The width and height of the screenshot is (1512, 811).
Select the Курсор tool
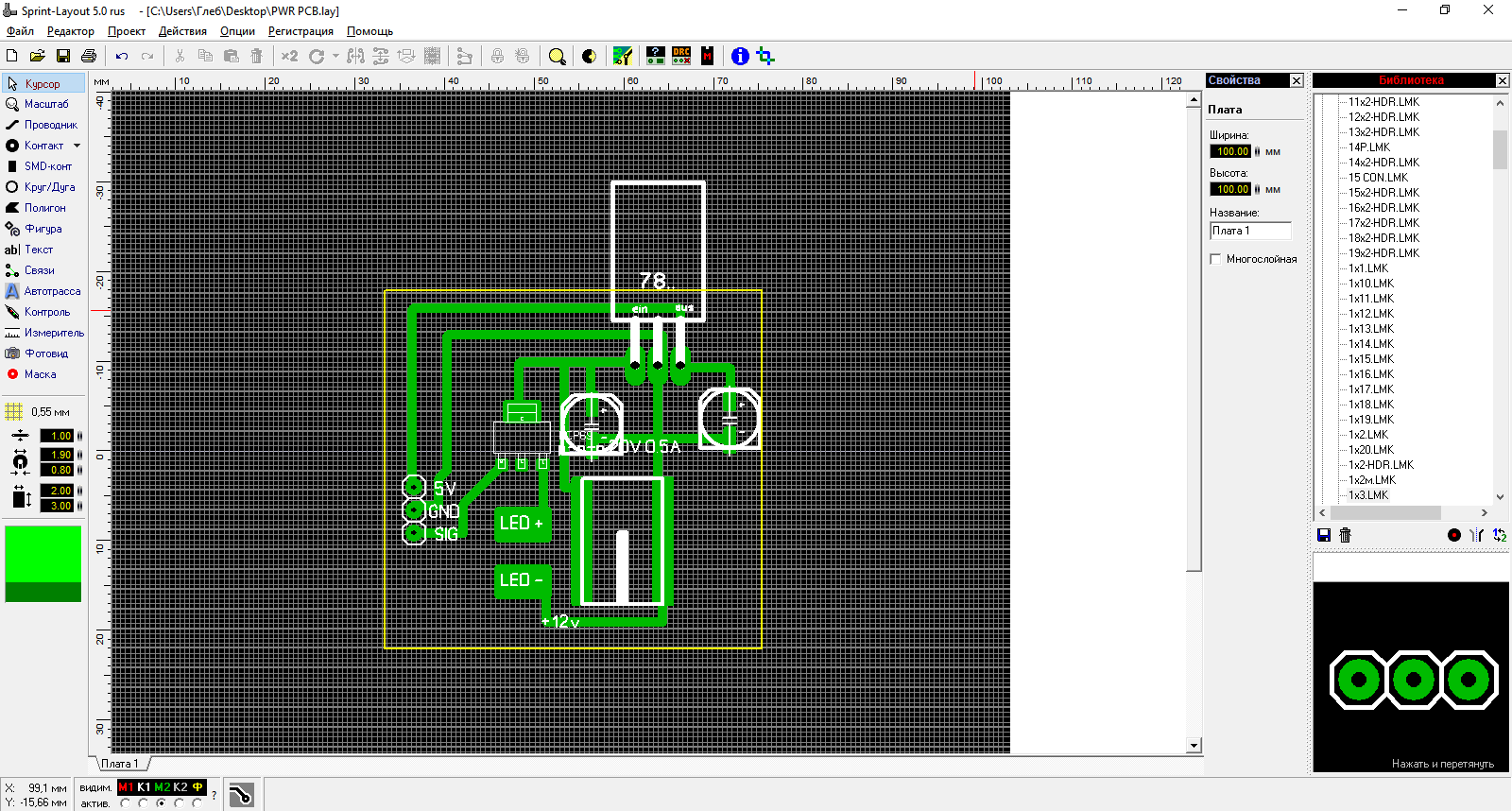[x=43, y=84]
